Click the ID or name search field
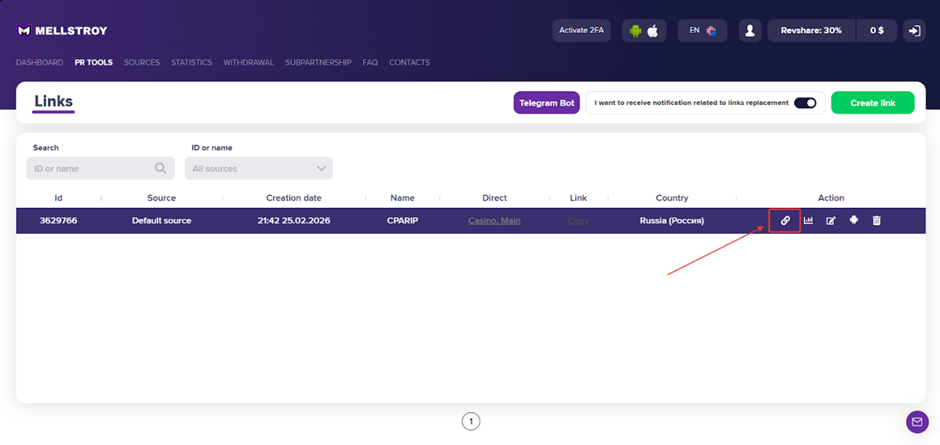Screen dimensions: 940x445 (x=90, y=169)
